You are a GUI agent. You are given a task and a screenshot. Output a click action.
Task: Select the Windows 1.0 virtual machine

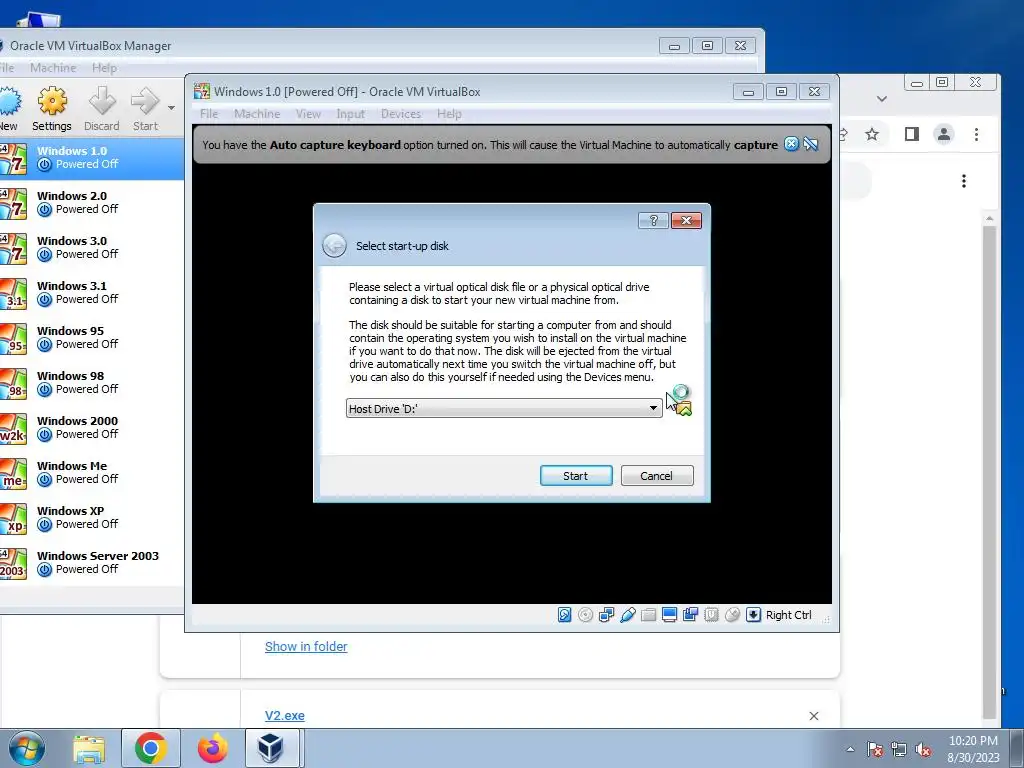(91, 157)
